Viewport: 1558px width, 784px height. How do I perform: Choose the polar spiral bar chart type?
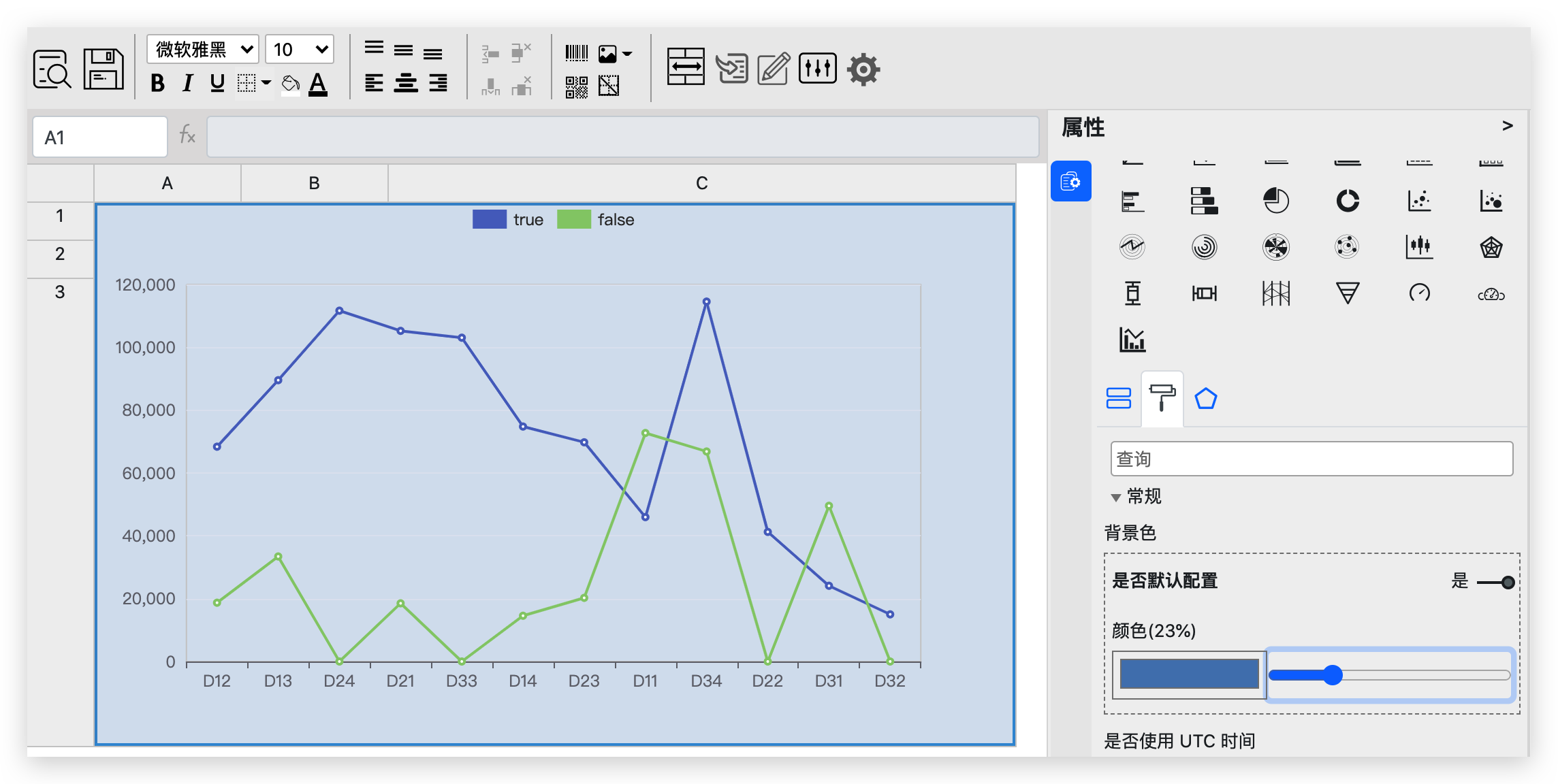(1204, 247)
